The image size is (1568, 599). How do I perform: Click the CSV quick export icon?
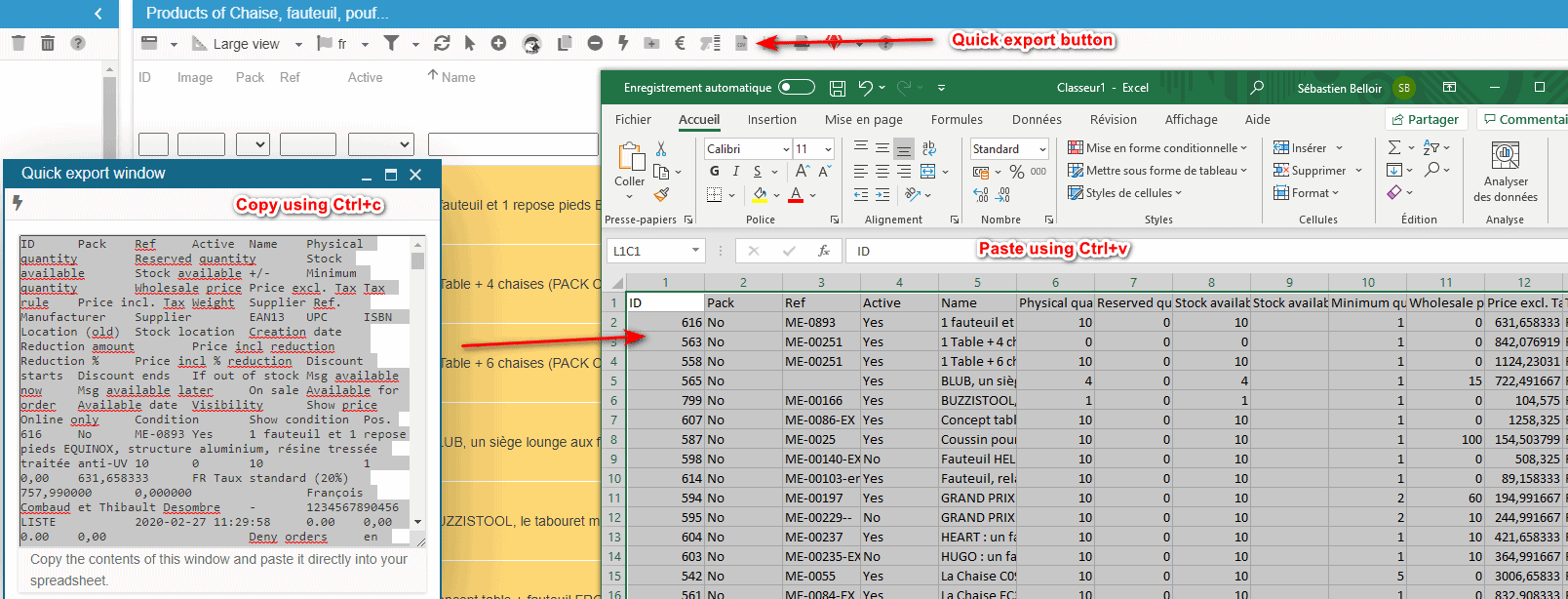[741, 43]
